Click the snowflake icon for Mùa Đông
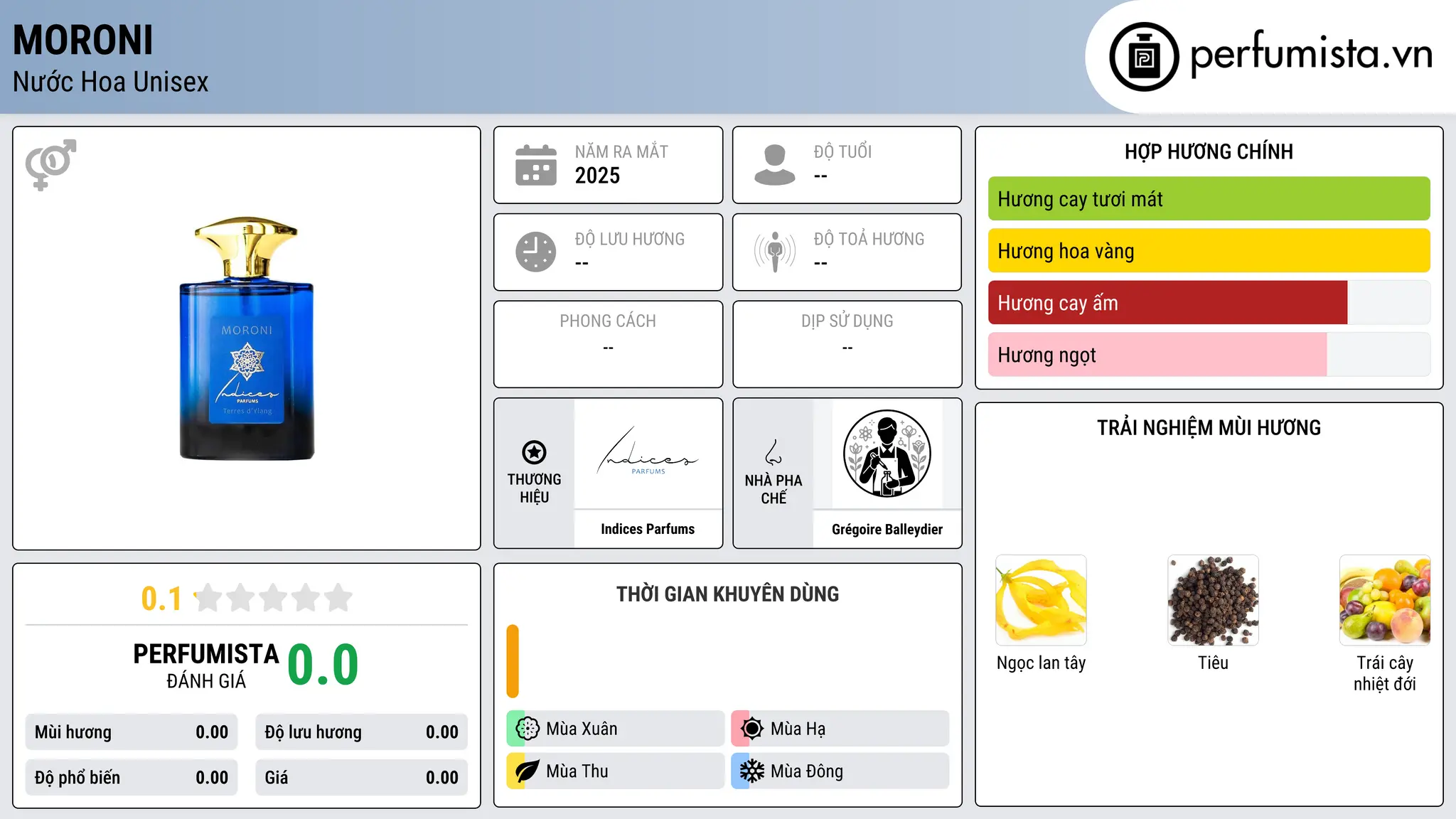The width and height of the screenshot is (1456, 819). tap(752, 771)
